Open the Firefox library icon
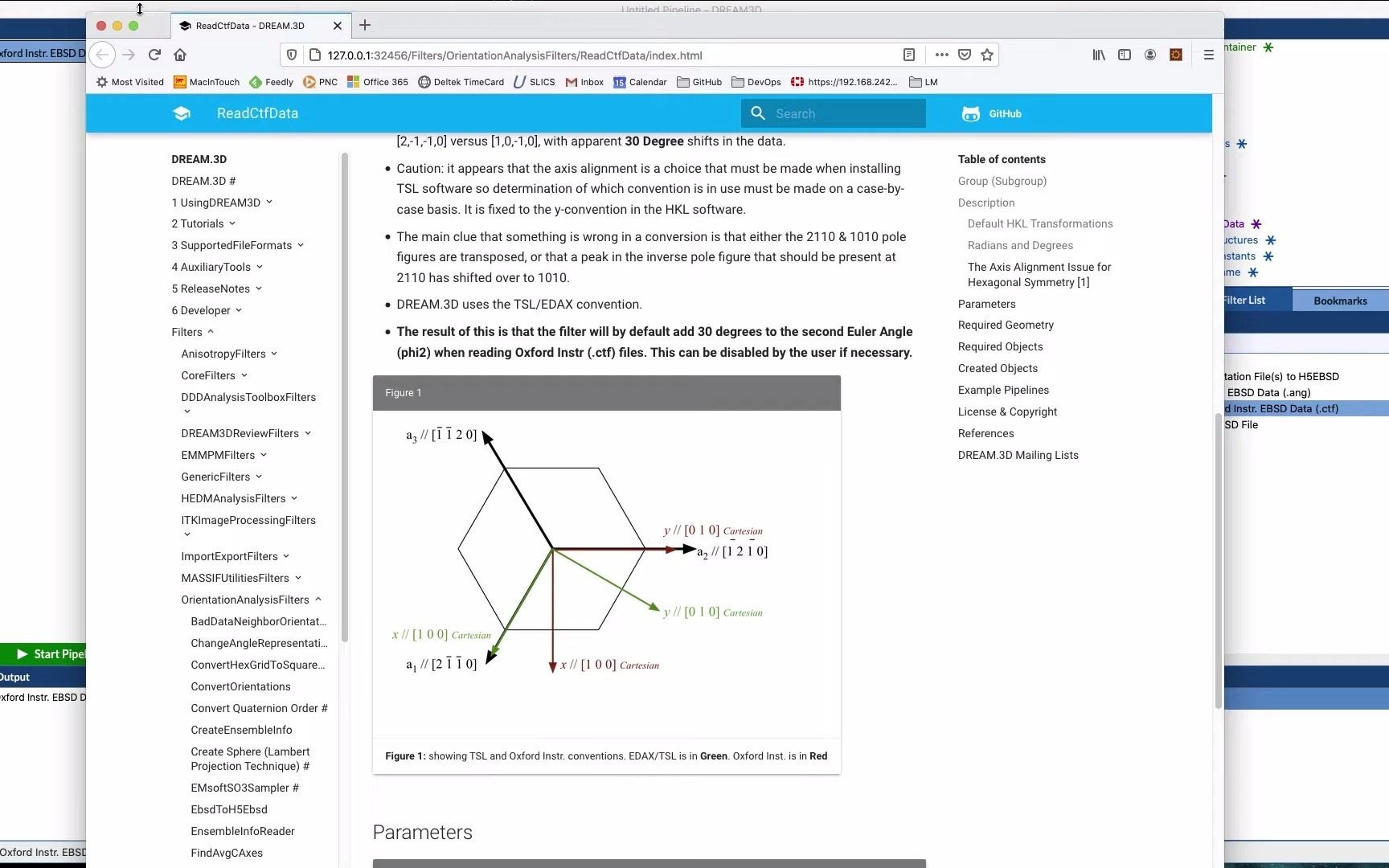Screen dimensions: 1389x868 [1099, 55]
